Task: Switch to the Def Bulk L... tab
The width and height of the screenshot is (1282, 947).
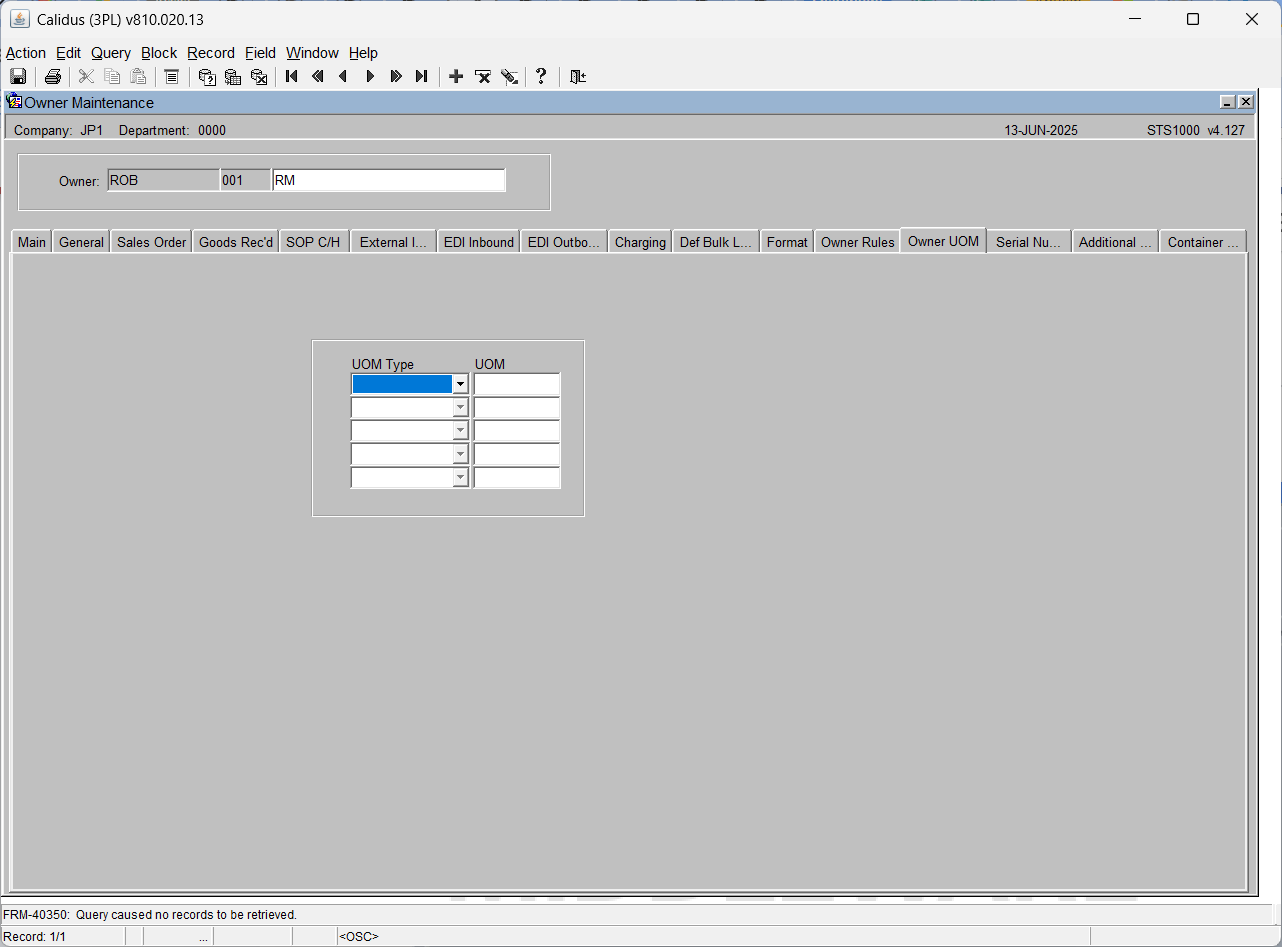Action: (x=716, y=242)
